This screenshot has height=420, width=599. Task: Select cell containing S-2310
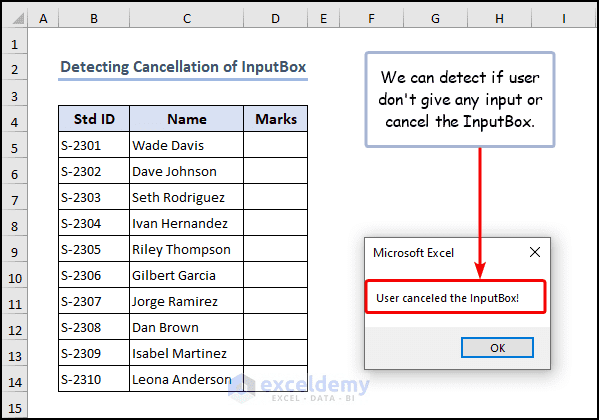[x=94, y=379]
